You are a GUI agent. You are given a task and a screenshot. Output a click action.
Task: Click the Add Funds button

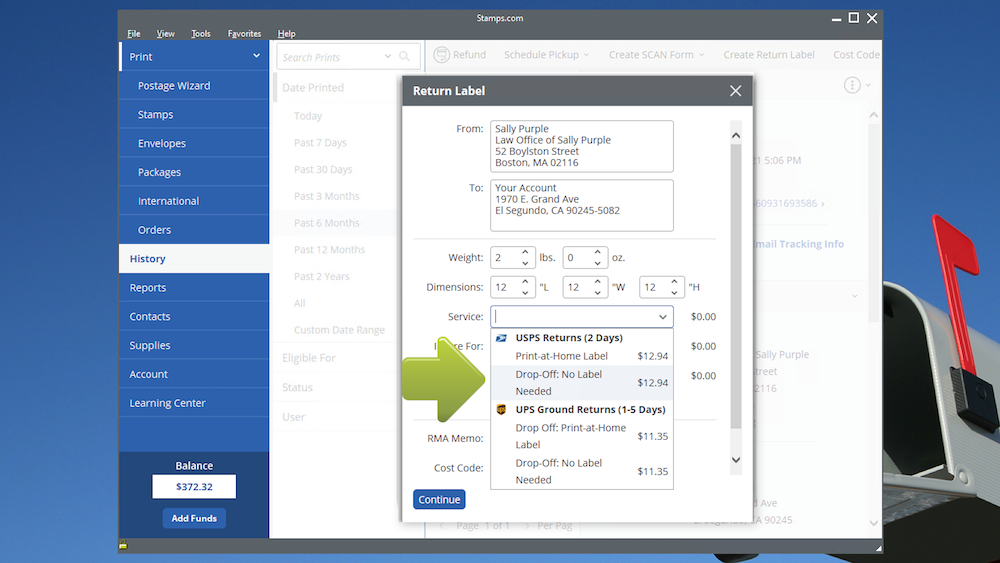[194, 518]
